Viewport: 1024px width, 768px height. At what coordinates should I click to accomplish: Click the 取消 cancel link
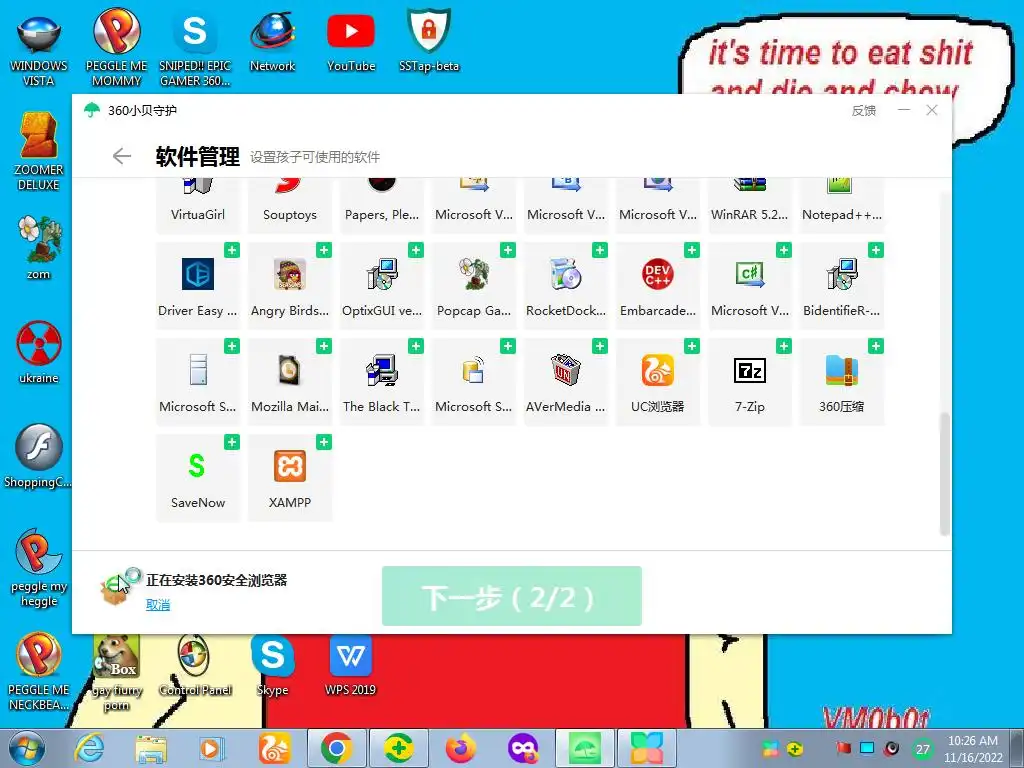[157, 605]
